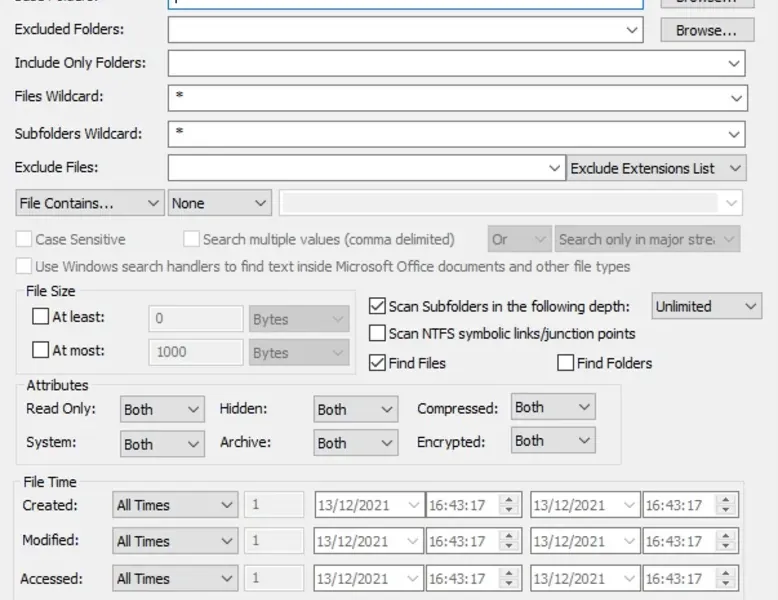Open the Archive attribute dropdown

[x=356, y=443]
